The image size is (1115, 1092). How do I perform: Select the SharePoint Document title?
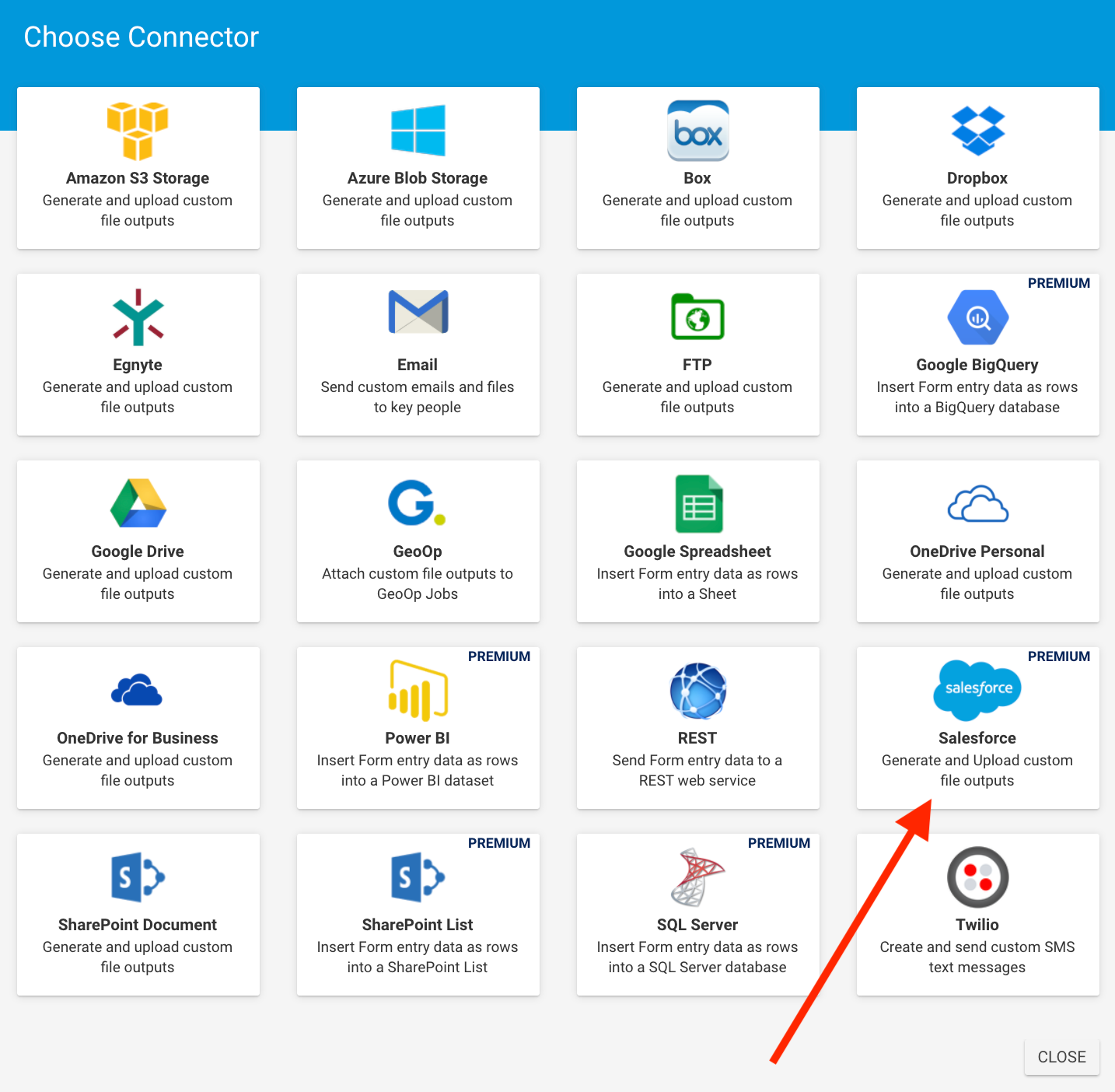(138, 925)
